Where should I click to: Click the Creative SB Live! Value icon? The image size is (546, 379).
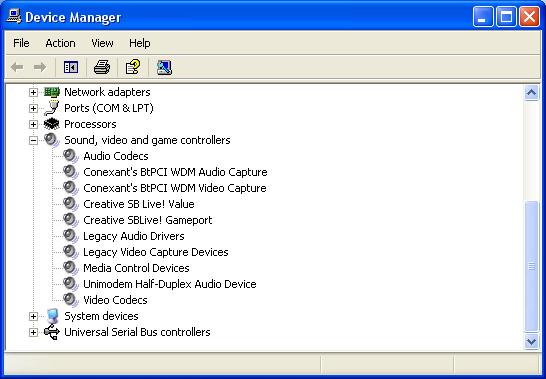click(71, 204)
